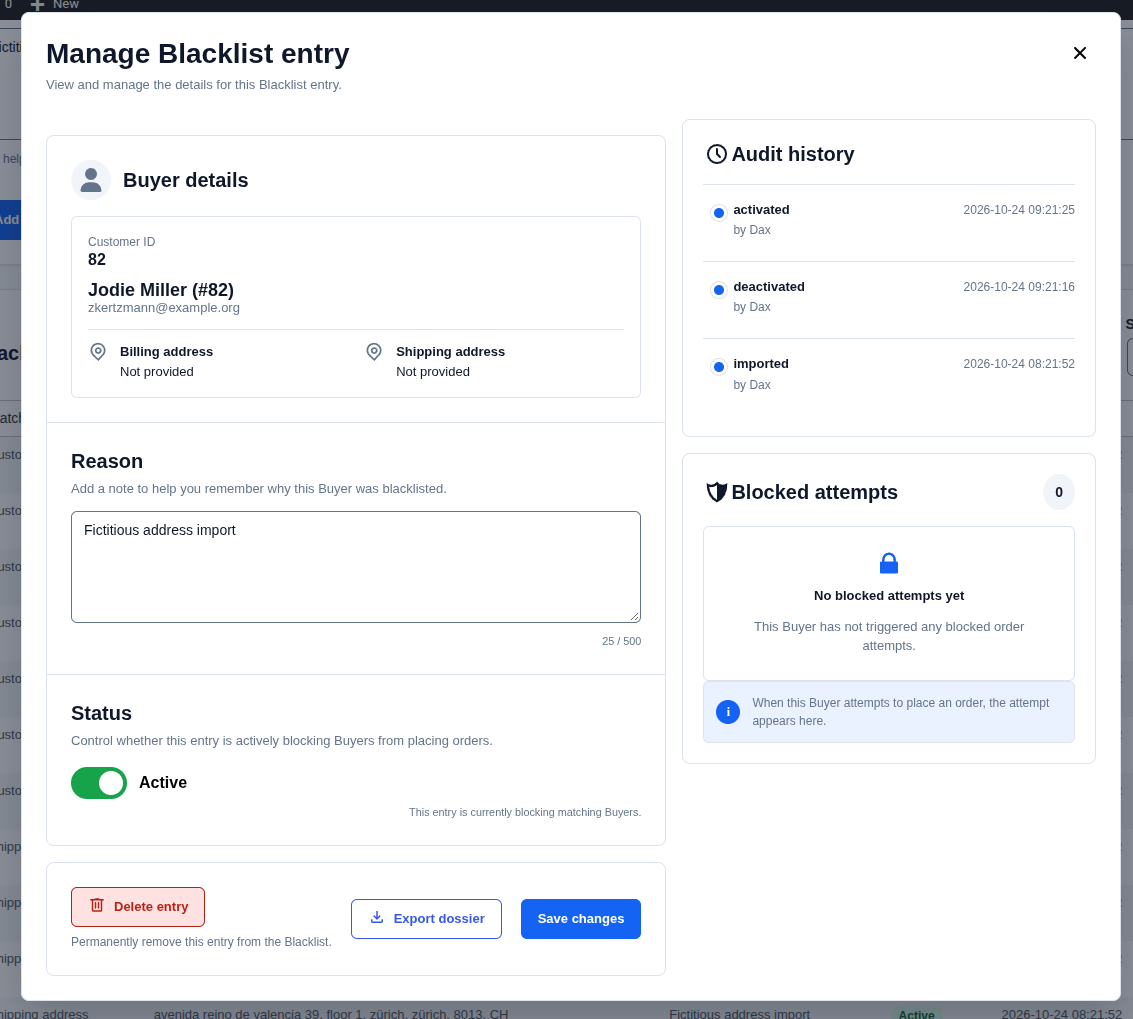Click the deactivated event blue dot
The width and height of the screenshot is (1133, 1019).
[x=719, y=291]
